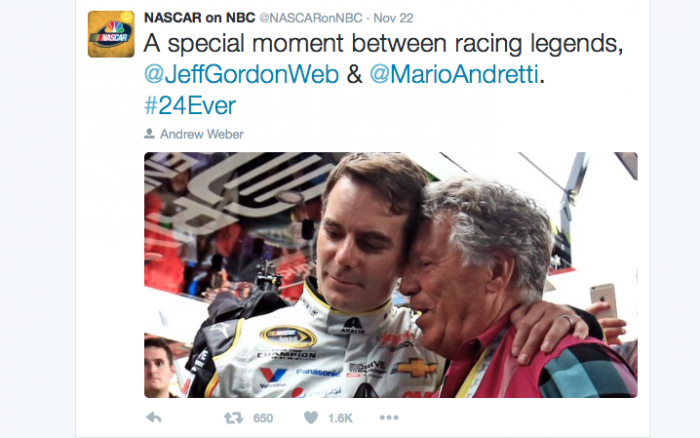Click the @NASCARonNBC handle
This screenshot has width=700, height=438.
pos(311,18)
